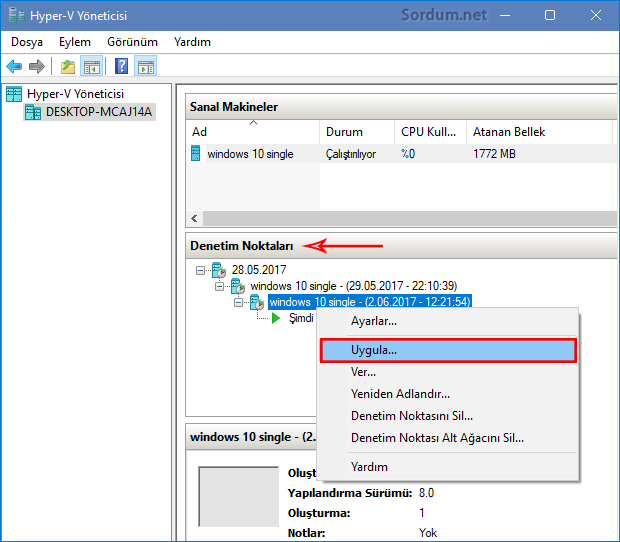
Task: Choose Yardım in the context menu
Action: coord(448,467)
